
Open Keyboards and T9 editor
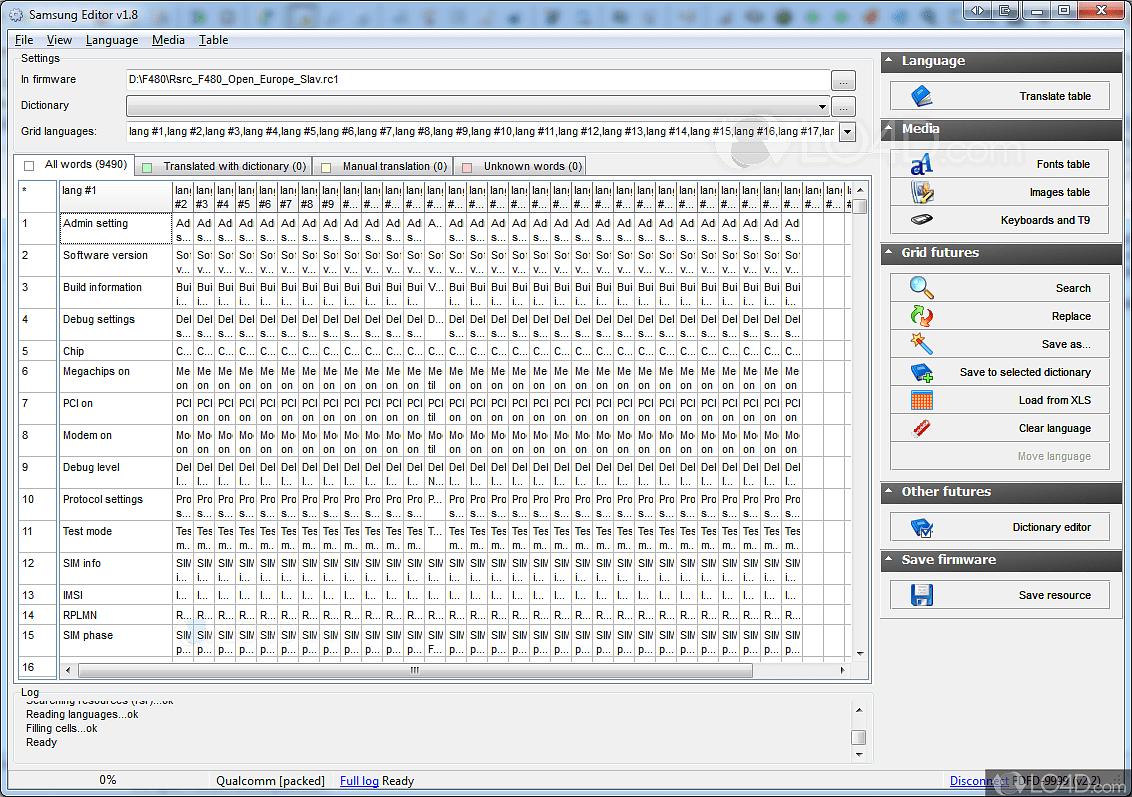coord(1000,219)
